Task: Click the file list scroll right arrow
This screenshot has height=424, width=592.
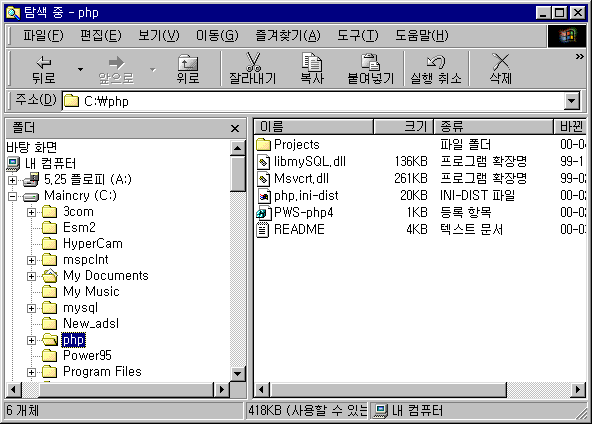Action: point(578,390)
